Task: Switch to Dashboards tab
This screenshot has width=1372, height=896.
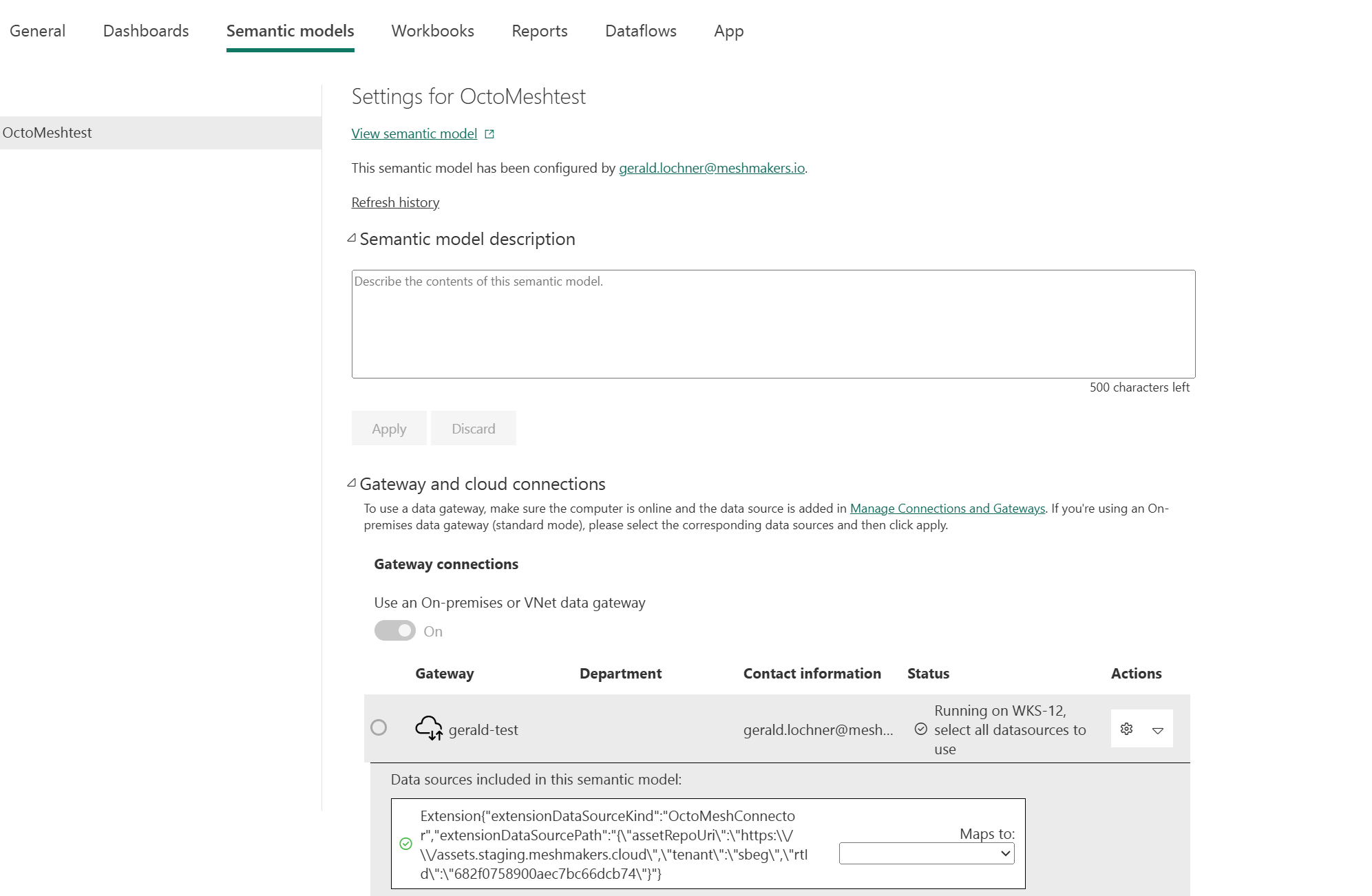Action: tap(146, 31)
